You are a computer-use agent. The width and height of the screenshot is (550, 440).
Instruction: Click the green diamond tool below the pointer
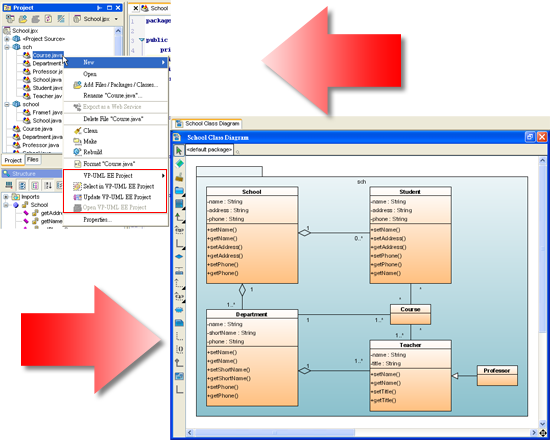click(179, 164)
